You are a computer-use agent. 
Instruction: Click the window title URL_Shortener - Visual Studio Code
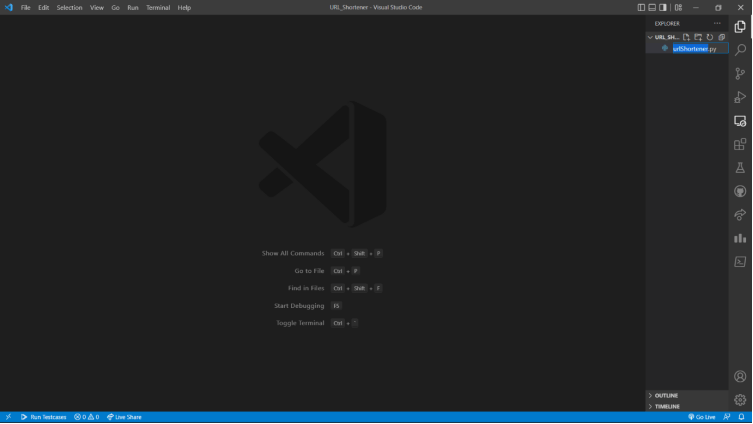click(x=376, y=7)
